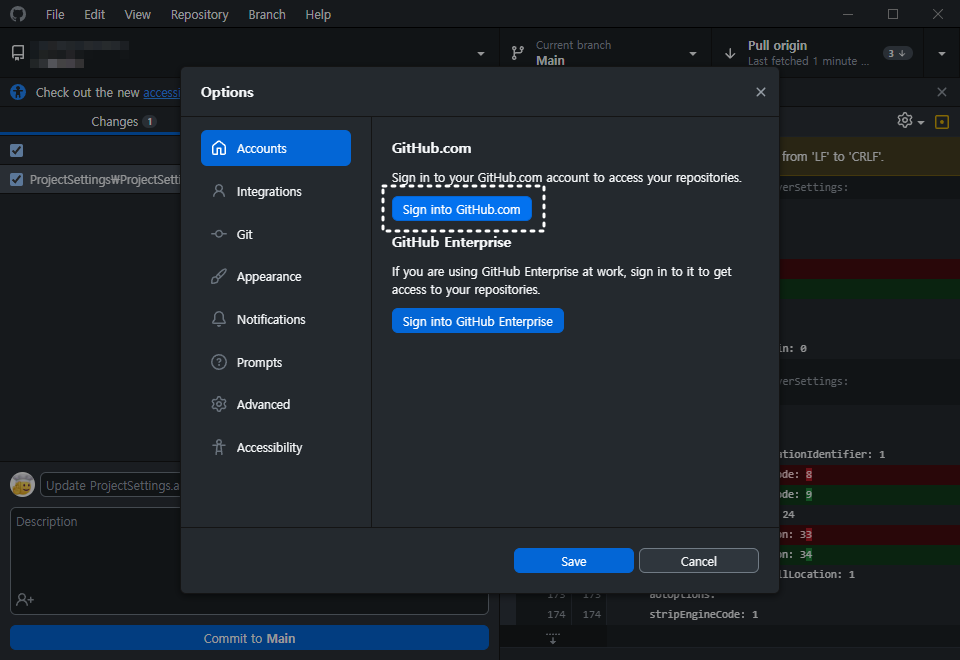Save the Options dialog changes
Viewport: 960px width, 660px height.
pos(574,561)
